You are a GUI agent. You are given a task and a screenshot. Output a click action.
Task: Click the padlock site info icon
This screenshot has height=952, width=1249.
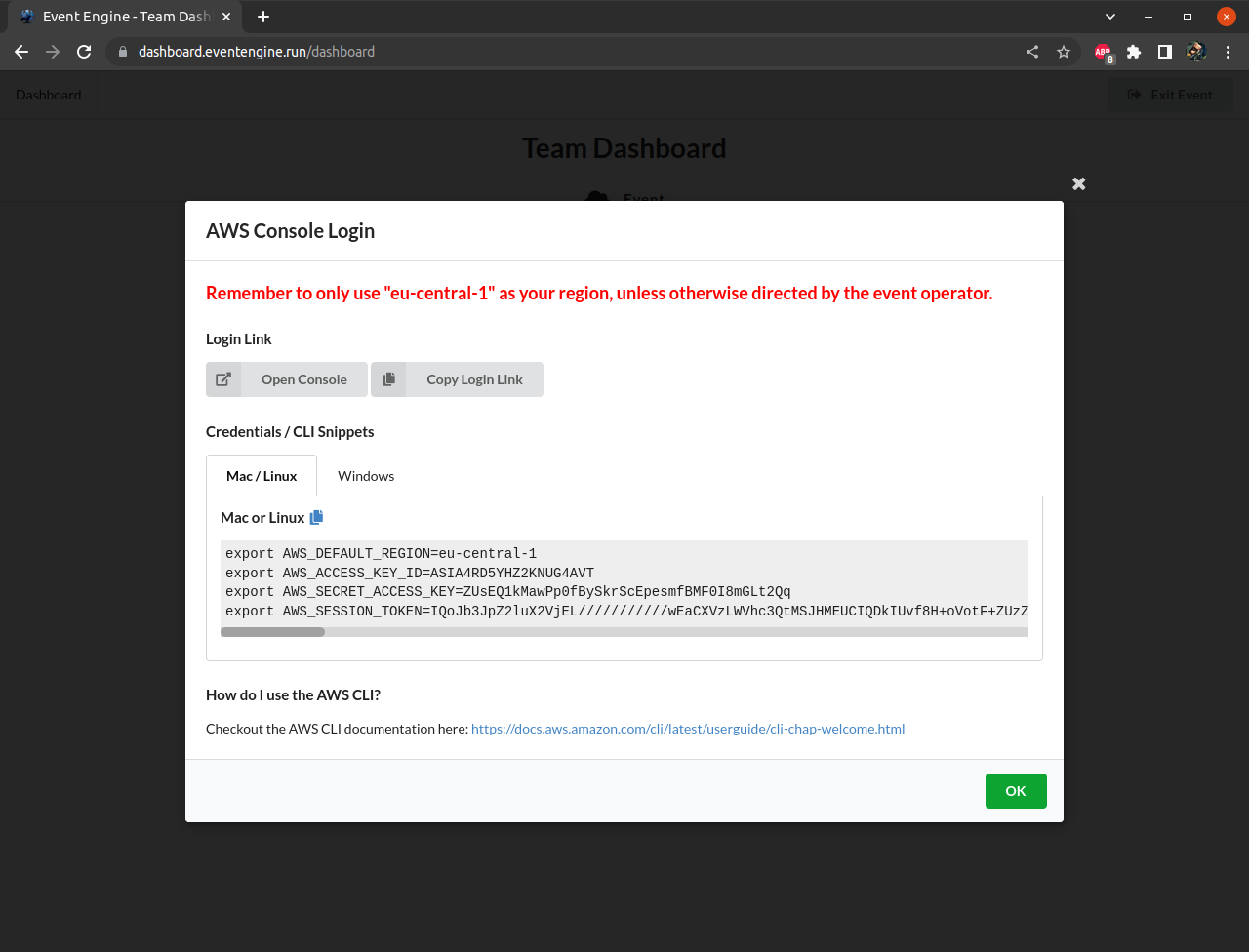pyautogui.click(x=123, y=52)
